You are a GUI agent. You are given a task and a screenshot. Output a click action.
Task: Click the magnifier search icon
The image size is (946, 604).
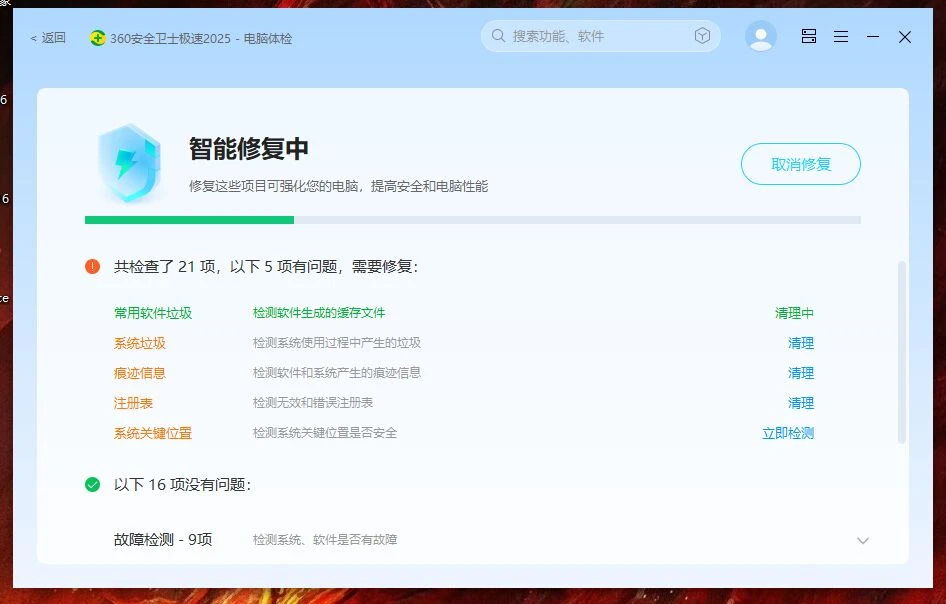point(498,36)
